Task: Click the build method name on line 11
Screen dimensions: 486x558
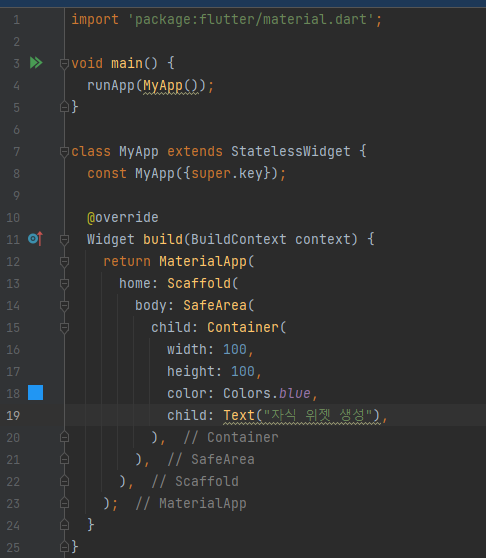Action: [163, 239]
